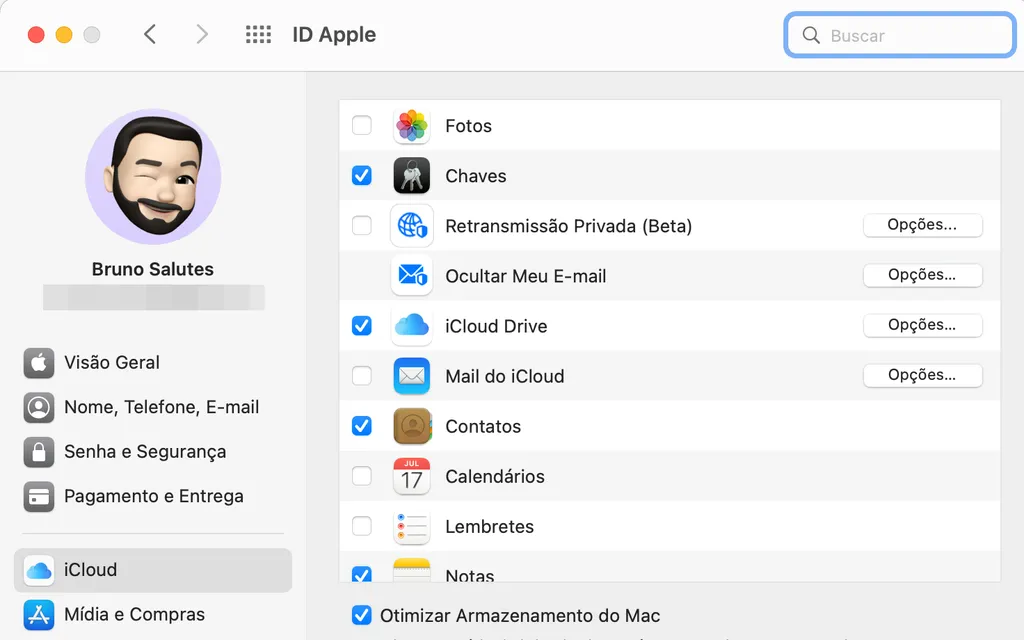Viewport: 1024px width, 640px height.
Task: Open Opções for Mail do iCloud
Action: coord(922,375)
